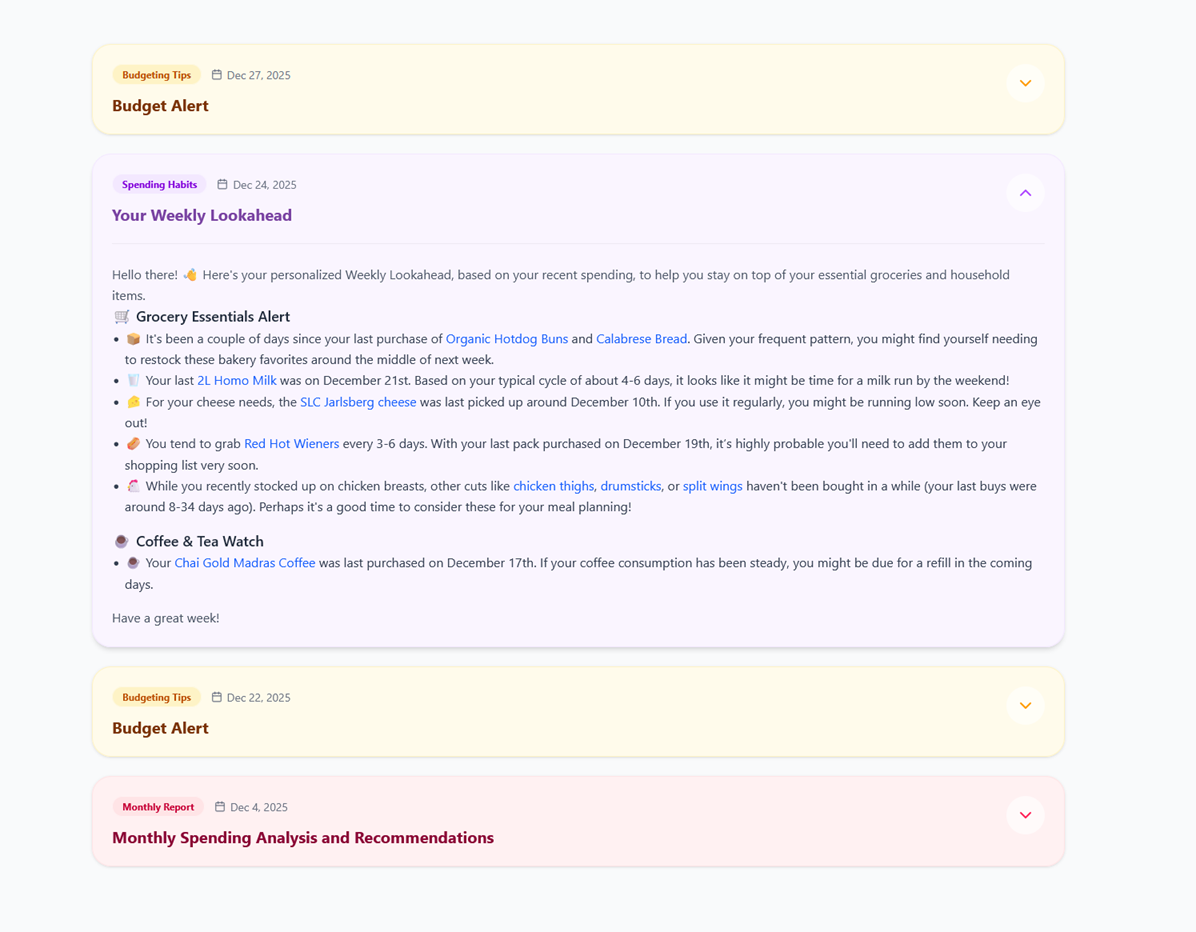Open the Chai Gold Madras Coffee link
This screenshot has width=1196, height=932.
click(245, 563)
